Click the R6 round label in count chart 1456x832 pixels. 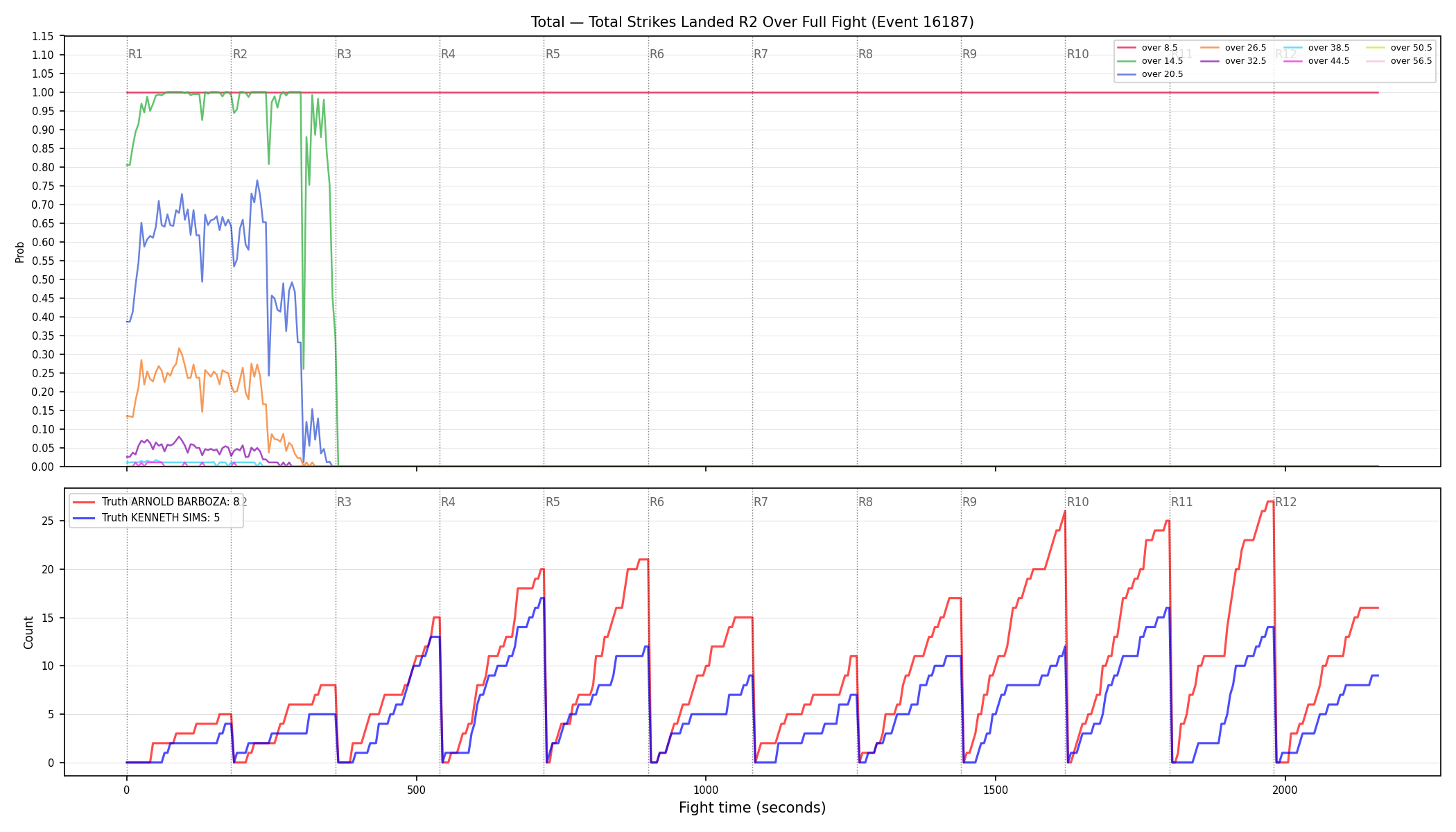coord(657,502)
